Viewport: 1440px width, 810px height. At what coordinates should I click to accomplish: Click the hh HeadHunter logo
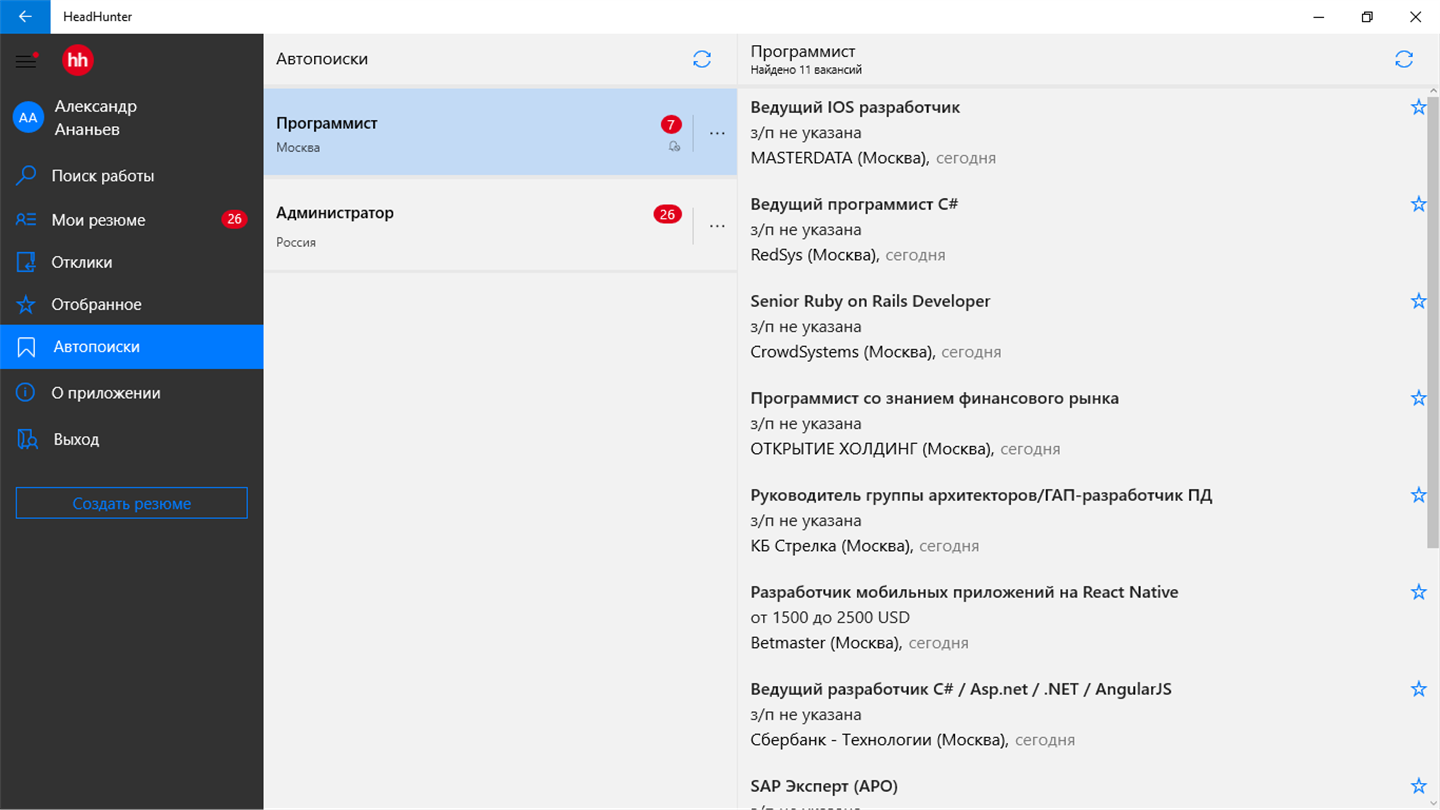78,61
